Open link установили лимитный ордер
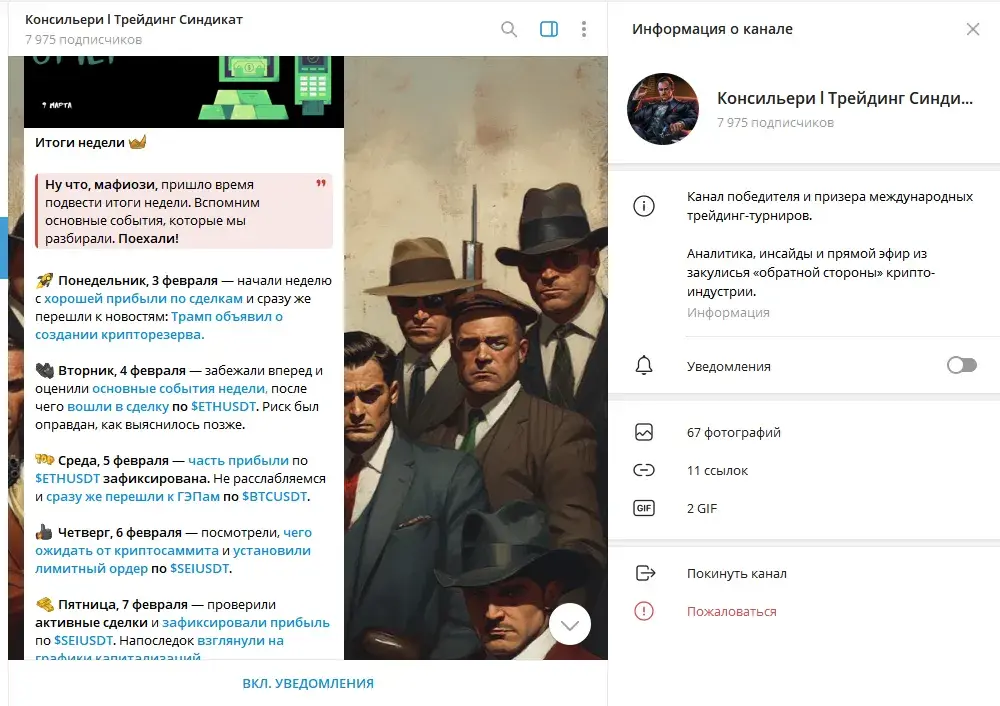1000x706 pixels. click(173, 559)
